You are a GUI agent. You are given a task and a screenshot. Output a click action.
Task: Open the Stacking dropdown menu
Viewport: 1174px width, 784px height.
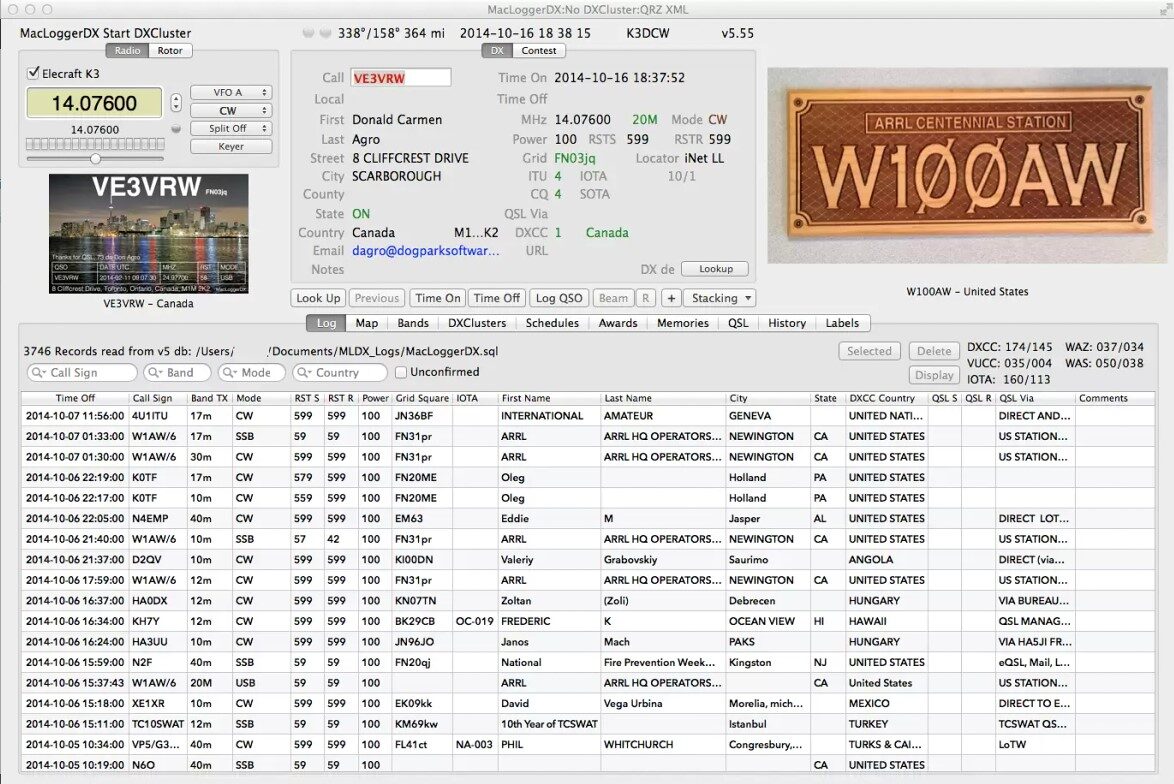719,298
